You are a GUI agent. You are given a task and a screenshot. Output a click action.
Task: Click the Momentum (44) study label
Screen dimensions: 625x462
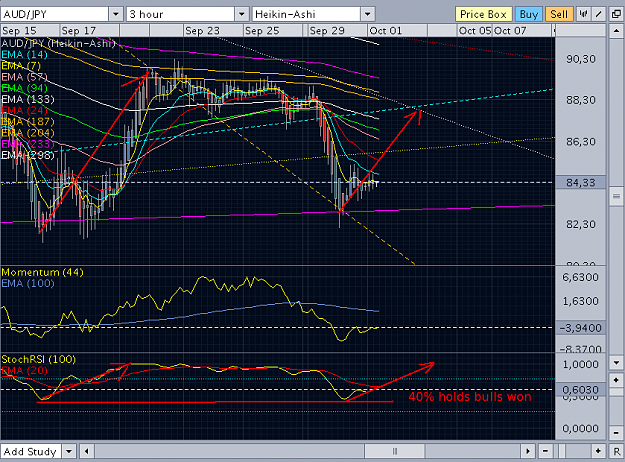point(42,272)
